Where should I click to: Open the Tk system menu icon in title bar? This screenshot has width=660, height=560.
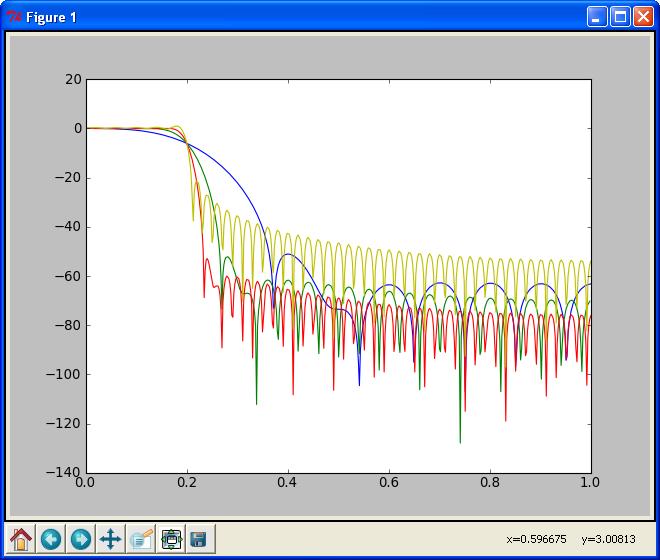coord(13,17)
